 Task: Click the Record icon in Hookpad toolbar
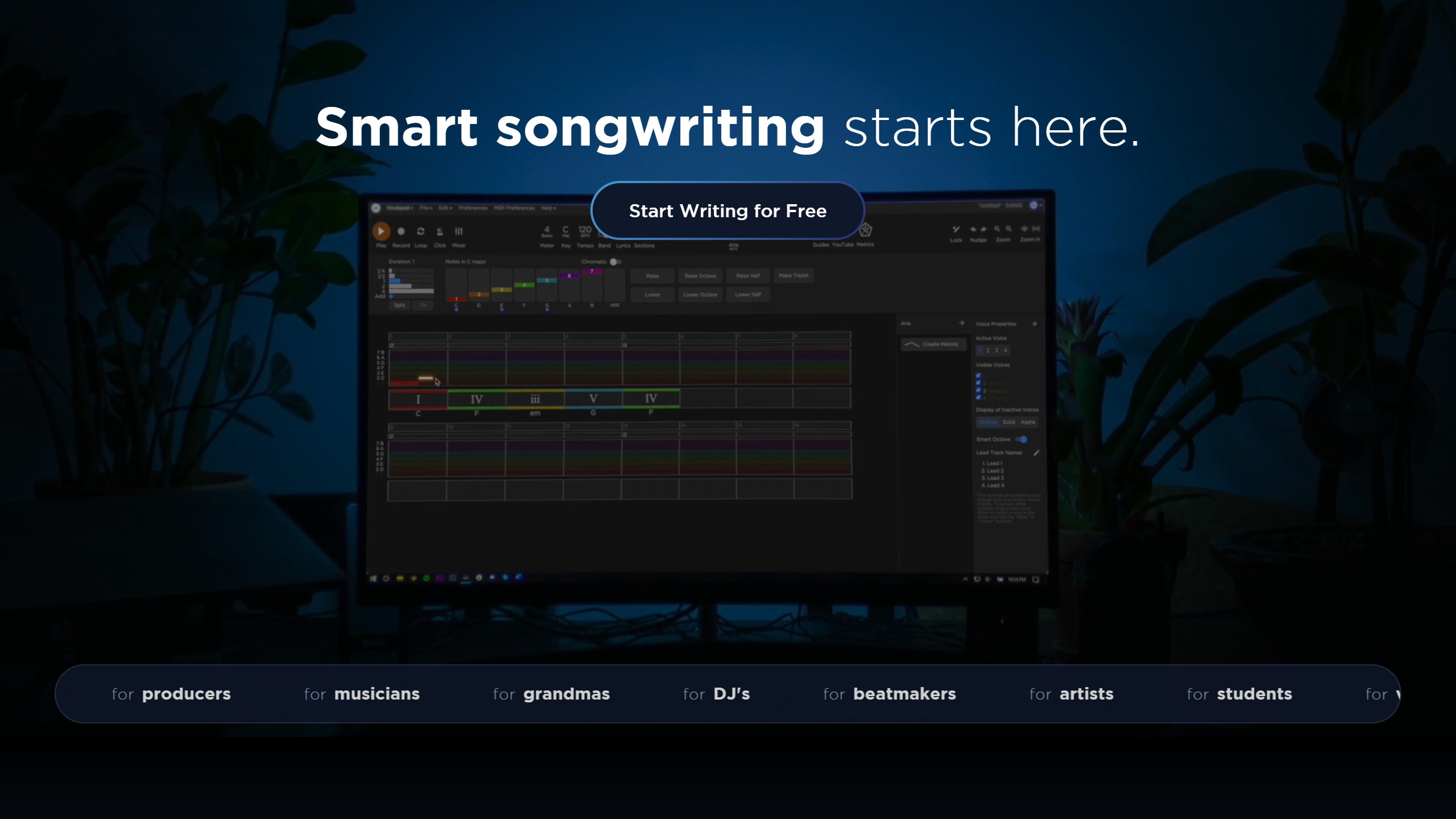401,231
